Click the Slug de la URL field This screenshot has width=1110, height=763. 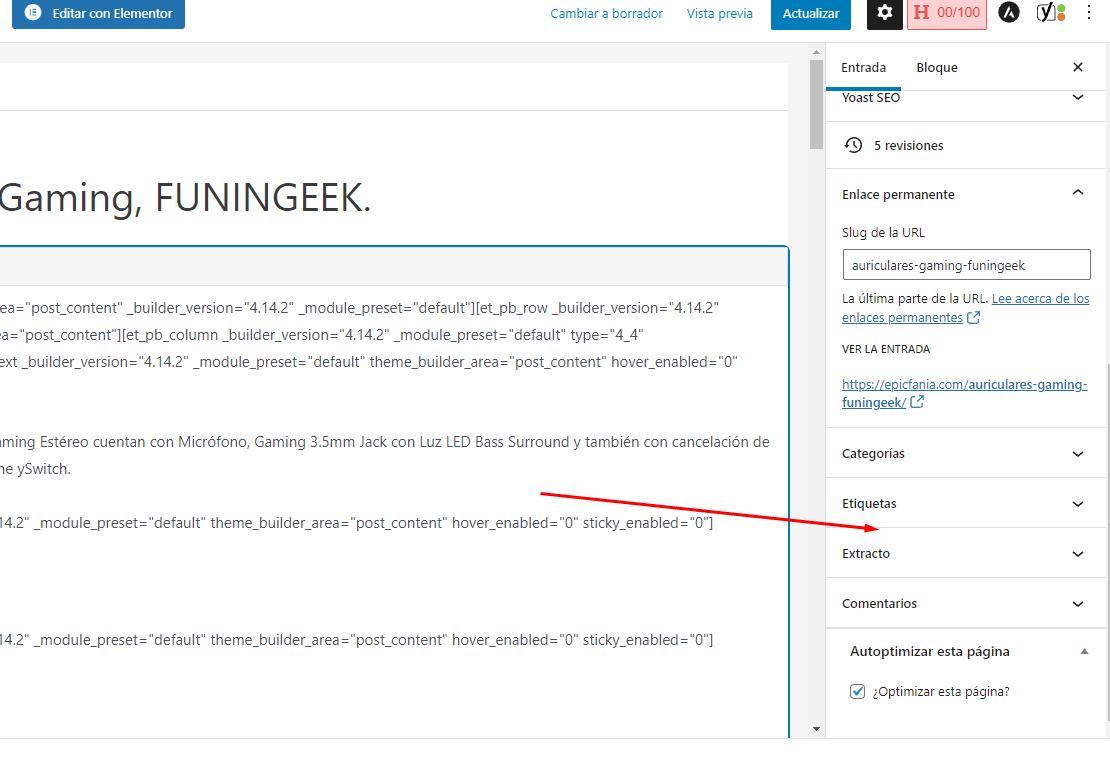coord(966,265)
